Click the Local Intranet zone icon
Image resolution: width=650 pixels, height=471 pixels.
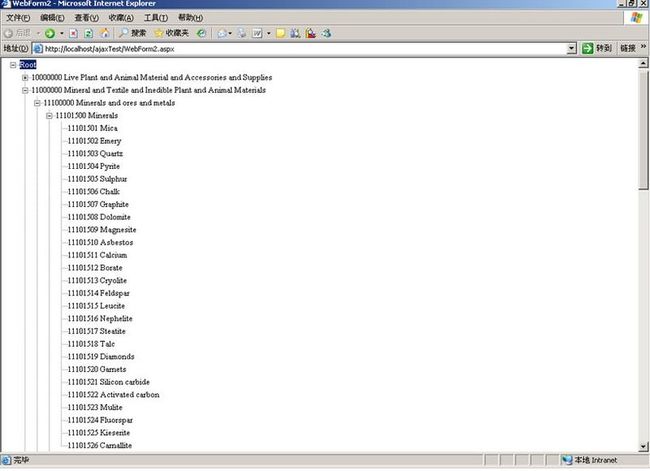[x=567, y=460]
